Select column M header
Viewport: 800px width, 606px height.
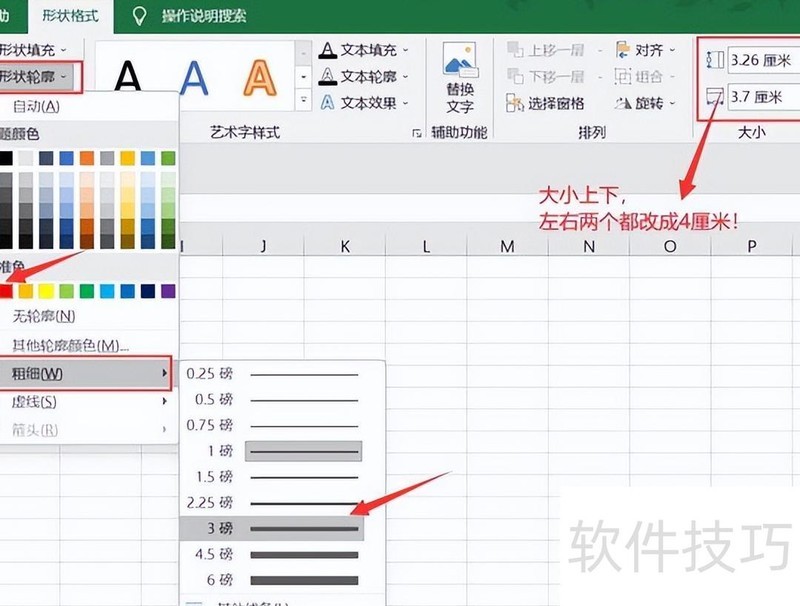tap(508, 246)
